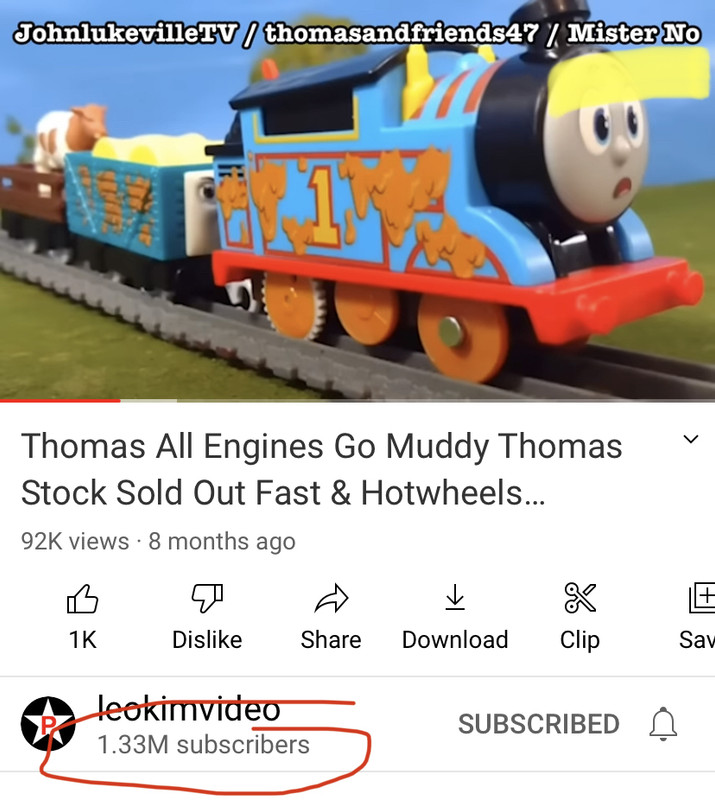
Task: Tap the Download label
Action: coord(455,640)
